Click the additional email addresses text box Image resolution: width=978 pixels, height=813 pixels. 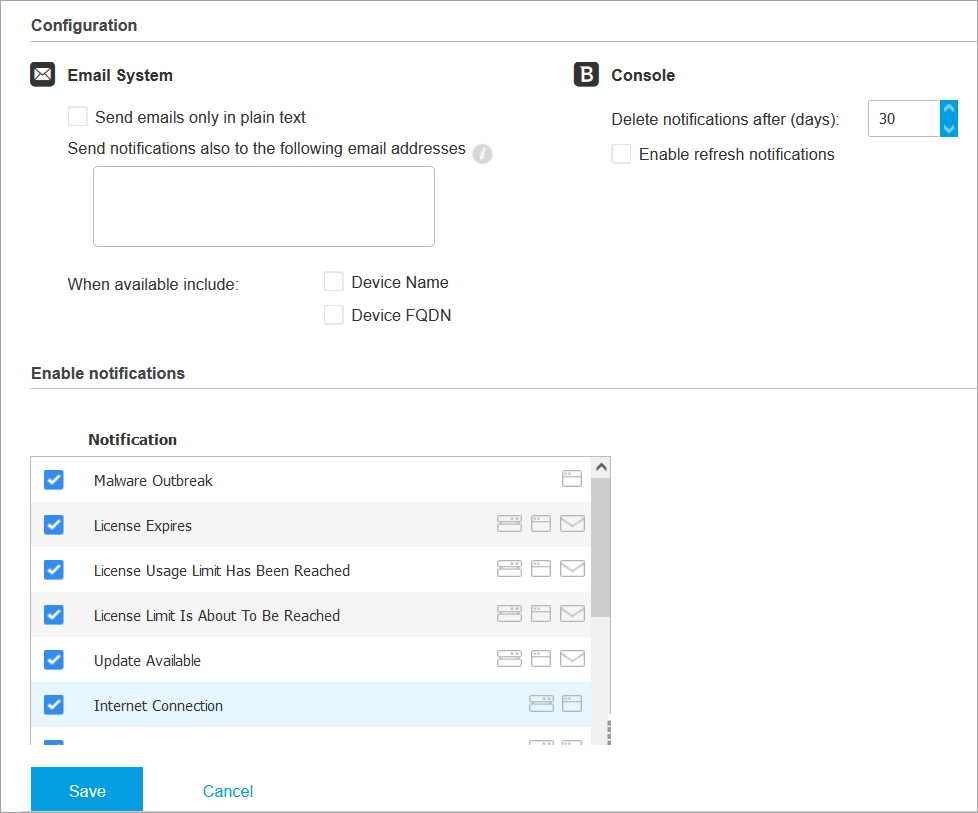[264, 206]
